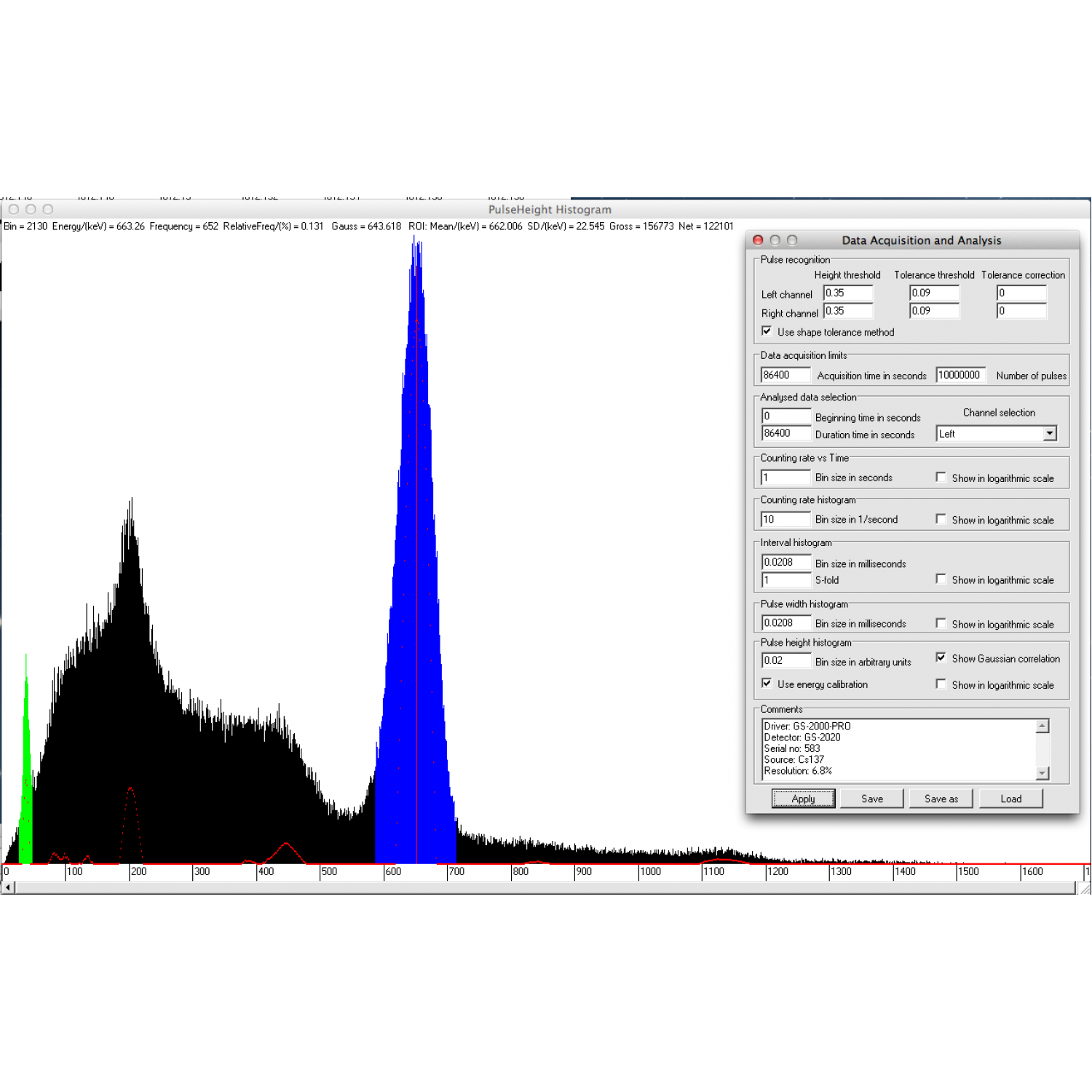Click the Number of pulses field
This screenshot has height=1092, width=1092.
tap(960, 375)
